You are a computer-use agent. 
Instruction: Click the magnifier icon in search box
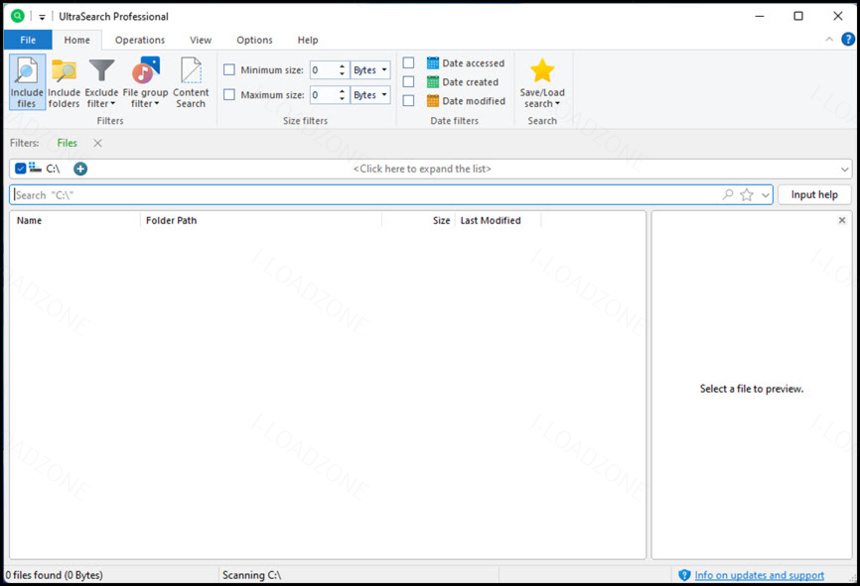pos(728,194)
